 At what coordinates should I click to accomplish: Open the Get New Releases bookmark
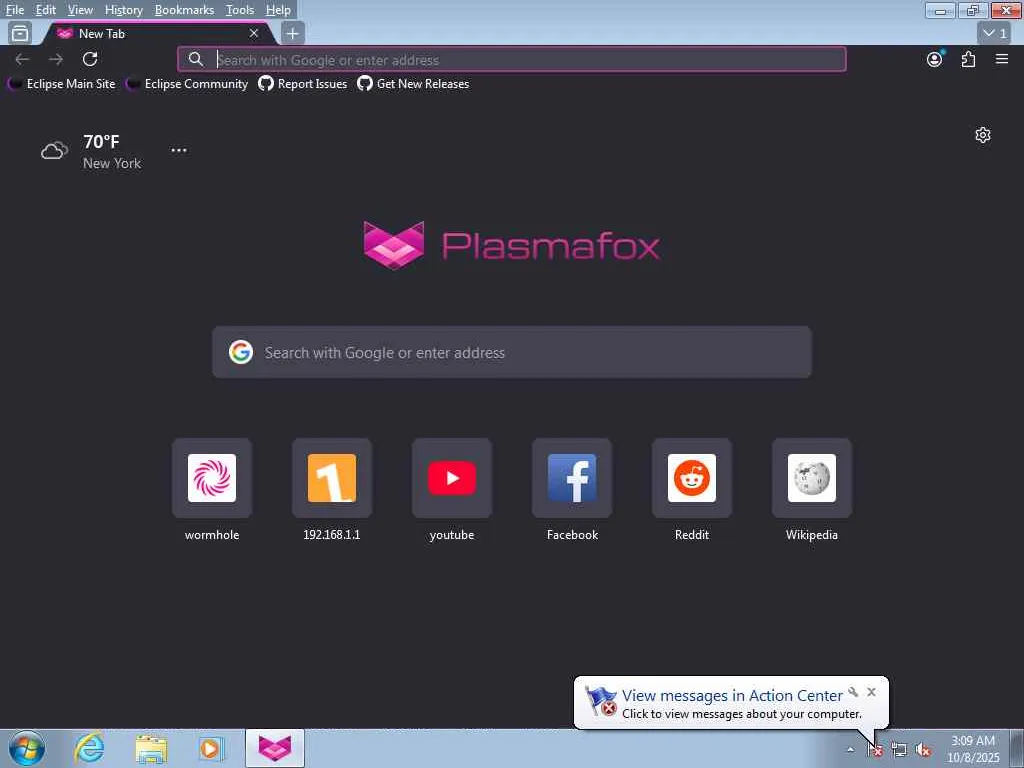(x=413, y=84)
